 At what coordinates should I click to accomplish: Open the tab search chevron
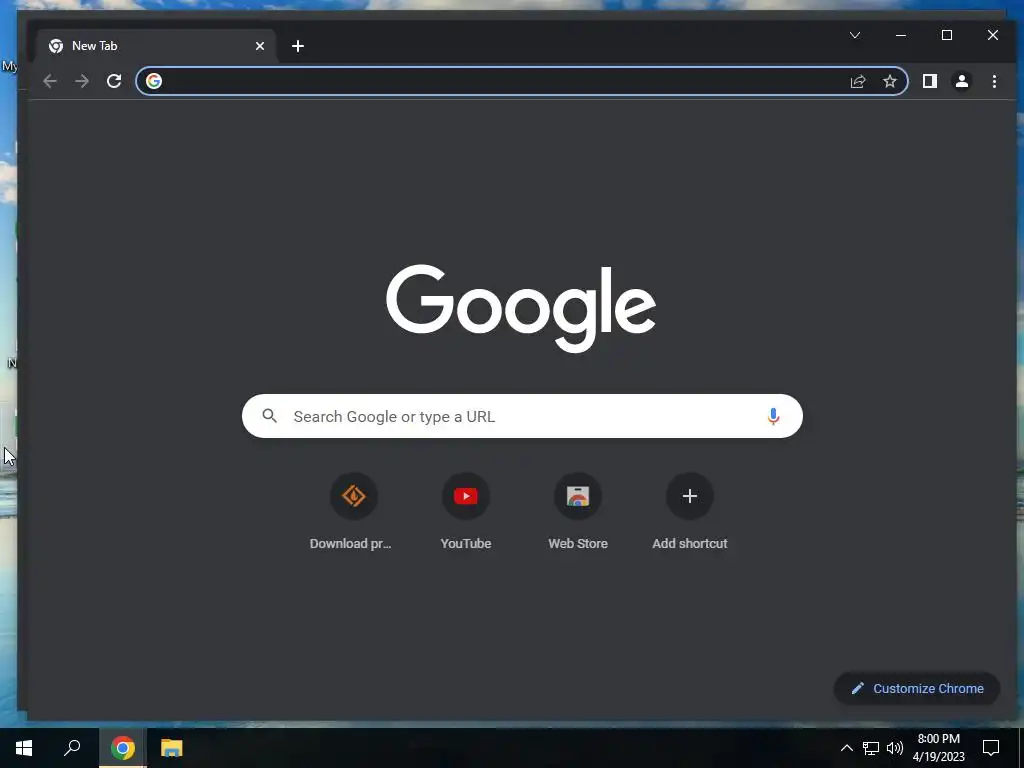click(x=855, y=35)
